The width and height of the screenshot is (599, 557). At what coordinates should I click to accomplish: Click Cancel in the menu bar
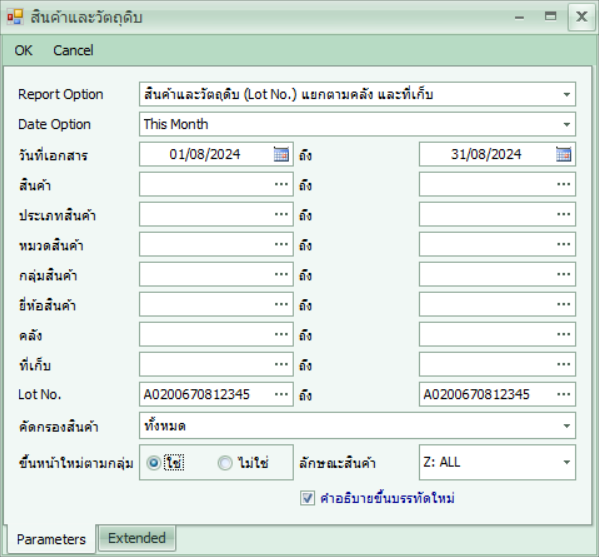73,50
